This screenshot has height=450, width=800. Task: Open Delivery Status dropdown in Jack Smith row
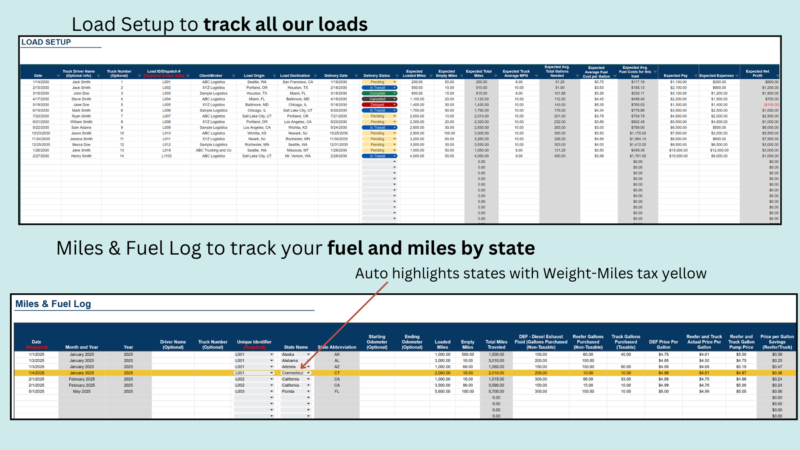click(379, 82)
